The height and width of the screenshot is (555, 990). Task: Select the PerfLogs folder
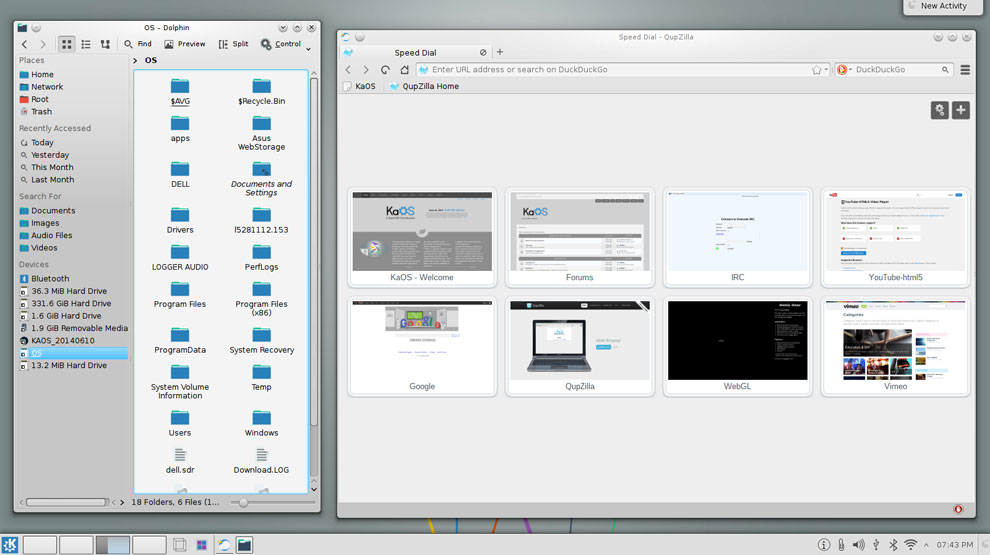coord(261,258)
